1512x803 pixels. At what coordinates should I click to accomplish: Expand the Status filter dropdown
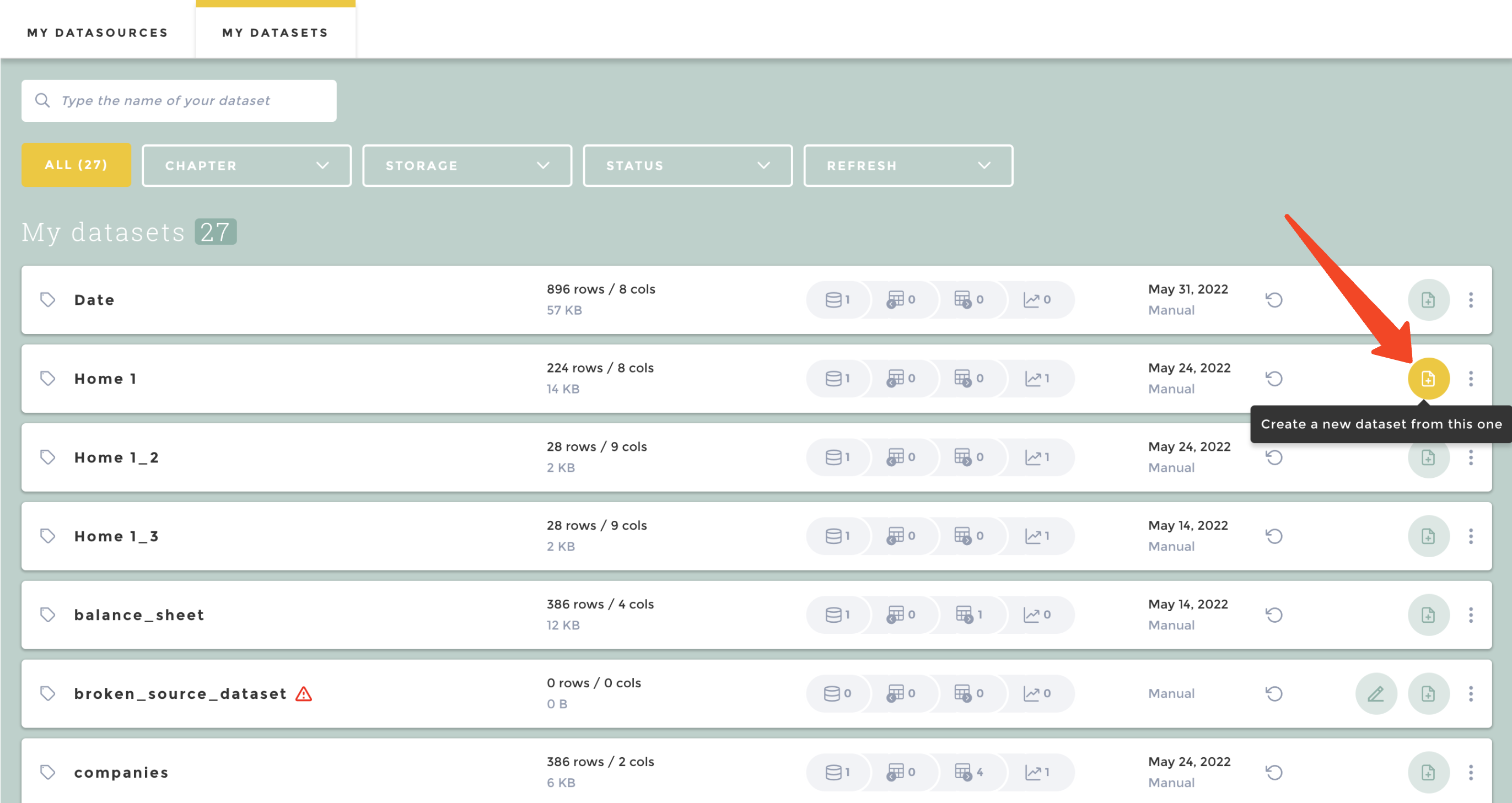(x=687, y=165)
